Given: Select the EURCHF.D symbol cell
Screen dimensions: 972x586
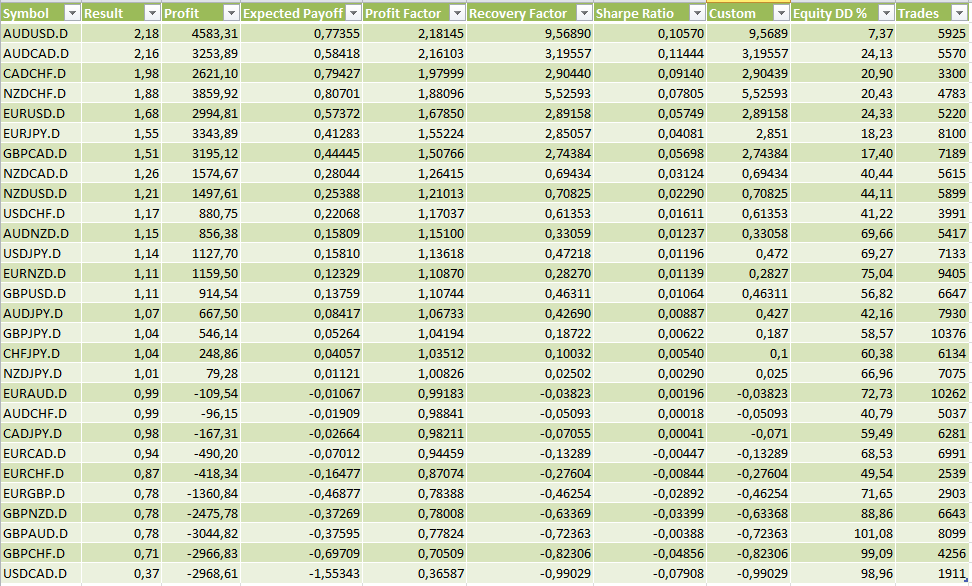Looking at the screenshot, I should tap(41, 473).
